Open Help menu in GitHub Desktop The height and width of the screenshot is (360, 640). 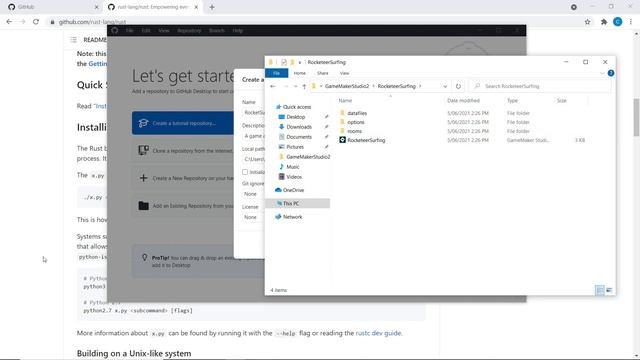pos(238,31)
